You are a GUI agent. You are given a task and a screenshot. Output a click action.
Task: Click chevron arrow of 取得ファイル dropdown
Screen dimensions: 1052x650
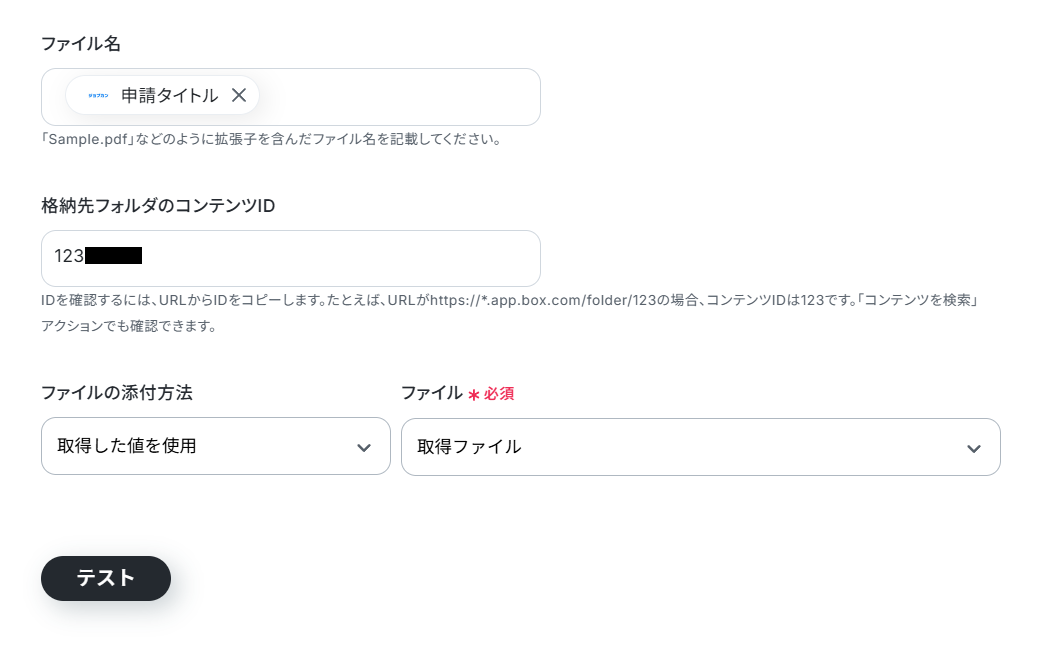(x=974, y=449)
